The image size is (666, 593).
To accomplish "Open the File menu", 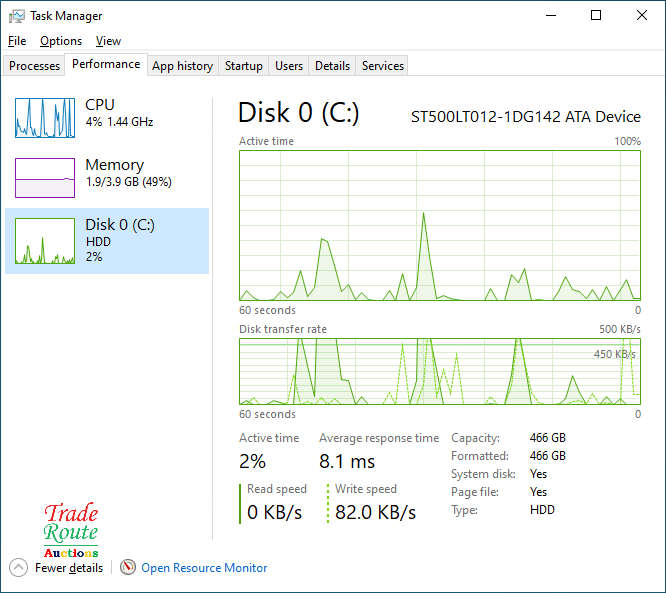I will click(17, 41).
